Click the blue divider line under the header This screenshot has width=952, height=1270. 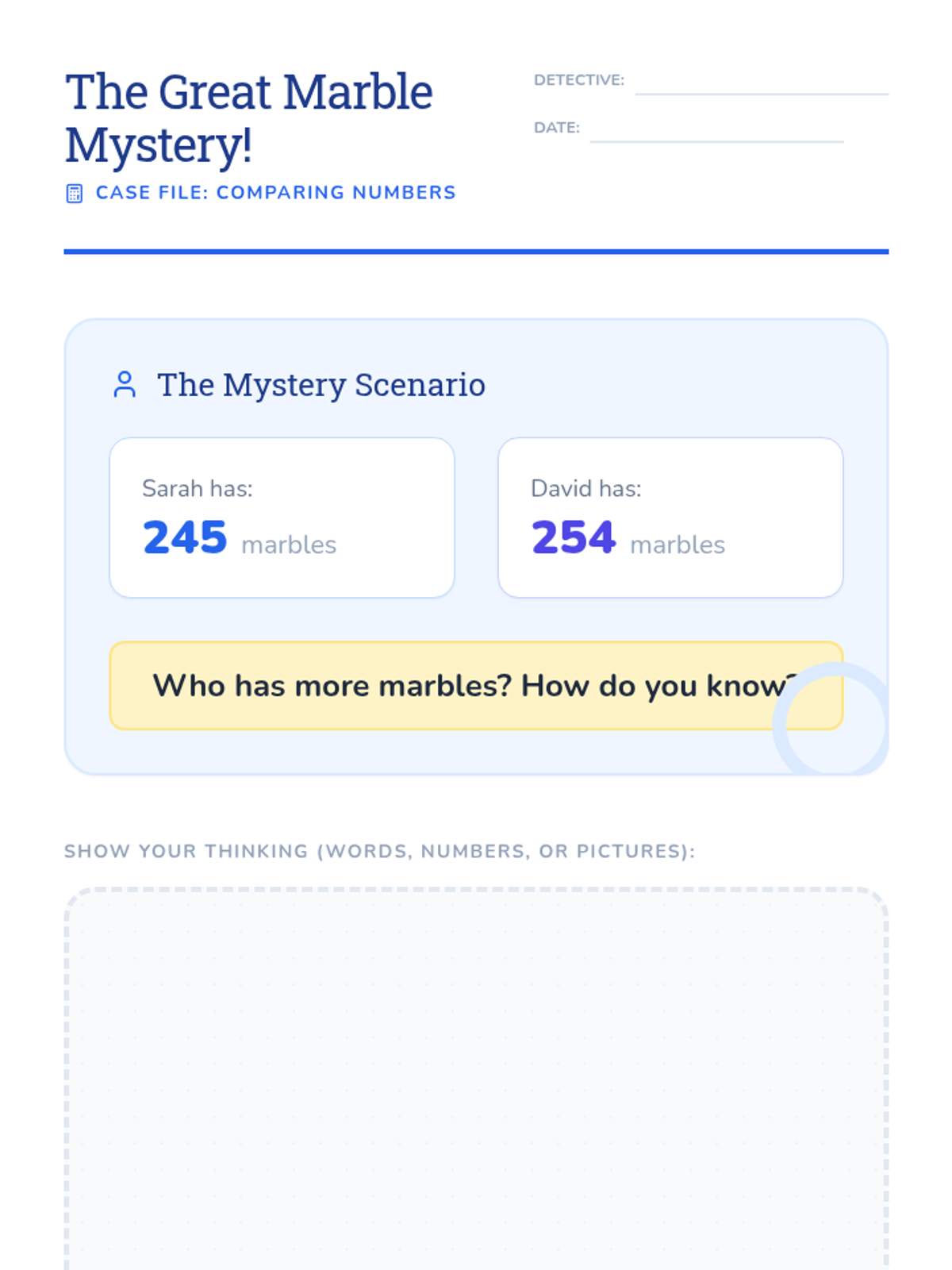[476, 252]
